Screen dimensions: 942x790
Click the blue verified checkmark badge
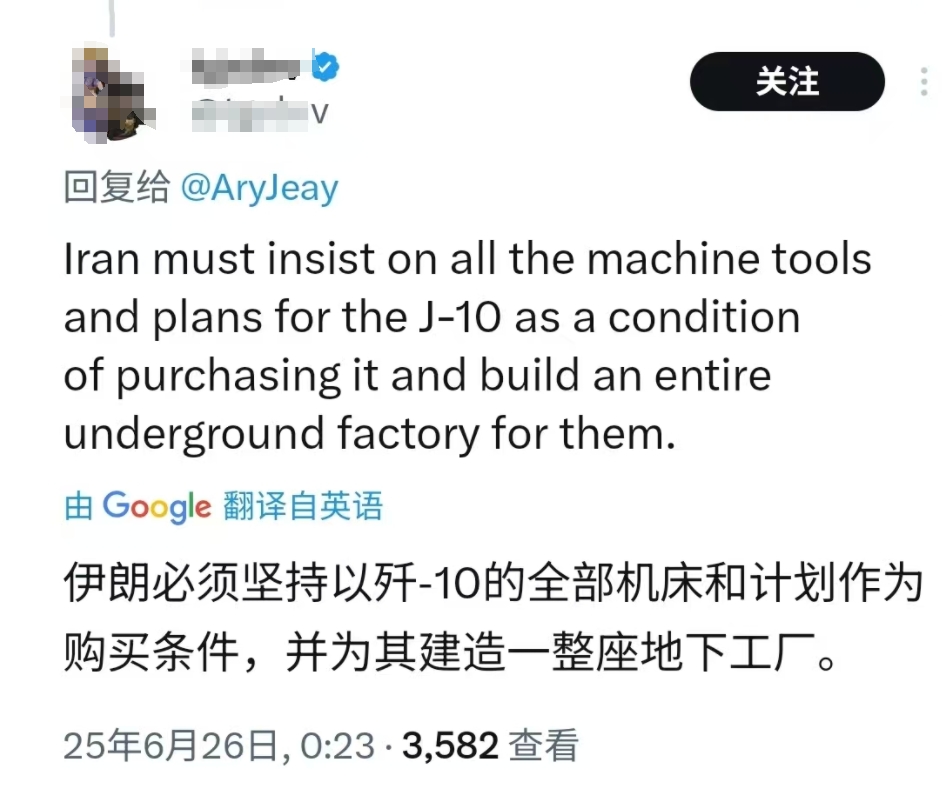325,65
